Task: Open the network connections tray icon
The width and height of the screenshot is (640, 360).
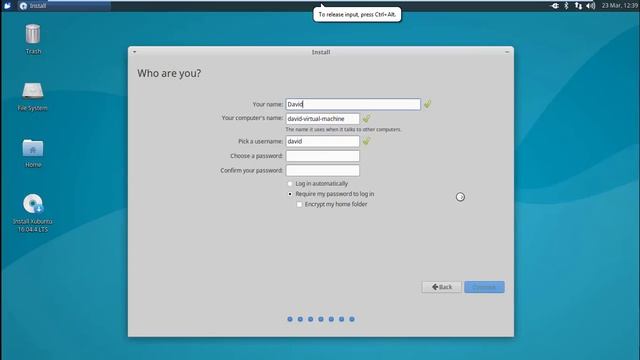Action: click(578, 6)
